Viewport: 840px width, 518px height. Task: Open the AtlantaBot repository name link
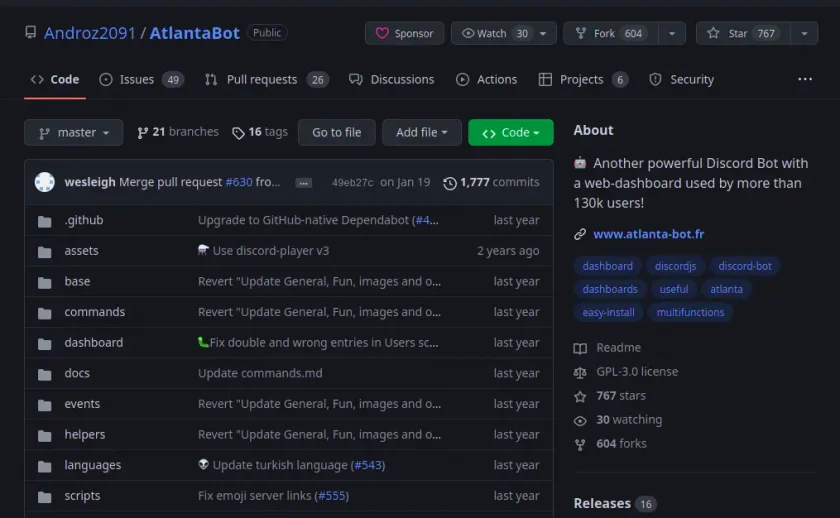click(x=194, y=33)
